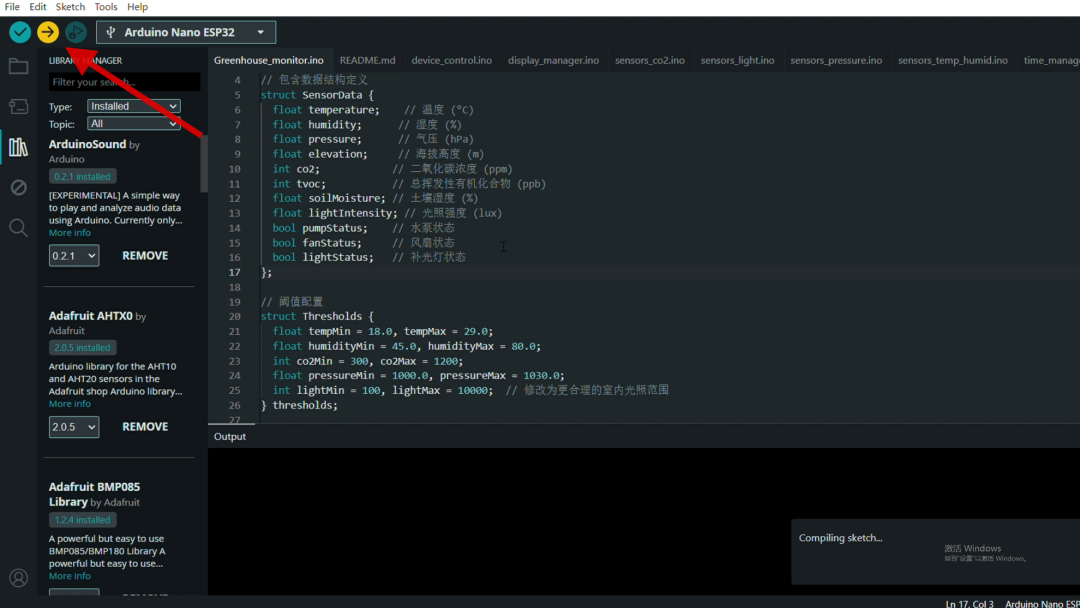The width and height of the screenshot is (1080, 608).
Task: Open the Type filter dropdown
Action: pyautogui.click(x=133, y=106)
